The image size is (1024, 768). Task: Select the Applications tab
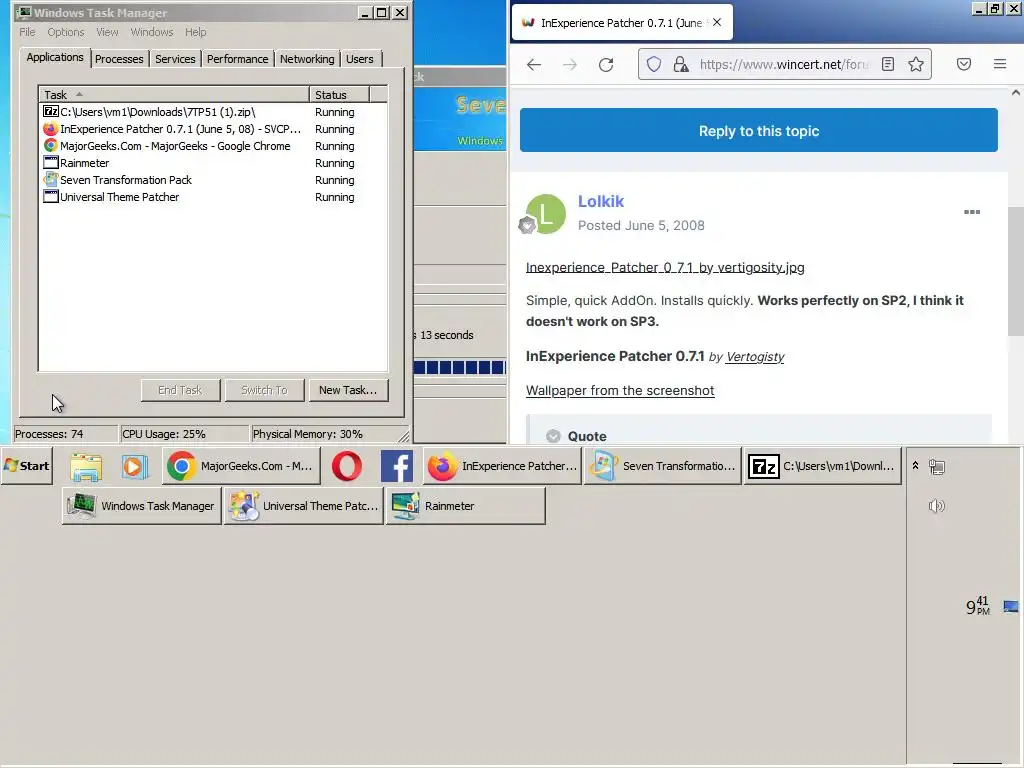click(x=55, y=57)
